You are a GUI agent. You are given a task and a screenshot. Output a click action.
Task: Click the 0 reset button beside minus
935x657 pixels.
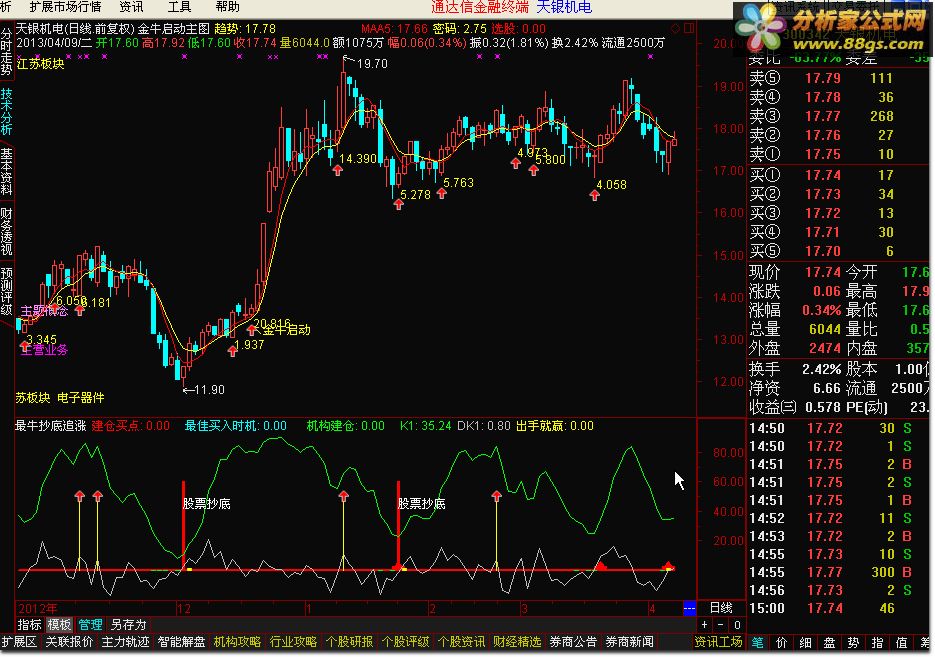(x=737, y=625)
